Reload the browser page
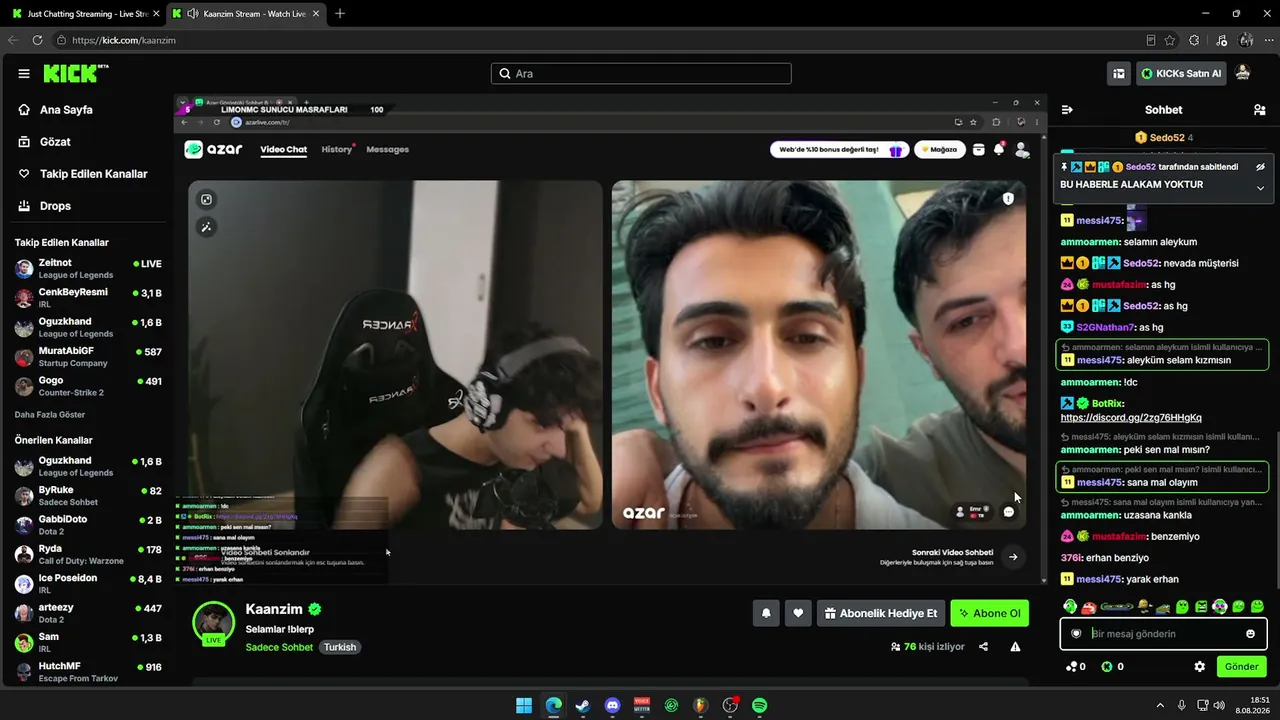Viewport: 1280px width, 720px height. tap(37, 40)
